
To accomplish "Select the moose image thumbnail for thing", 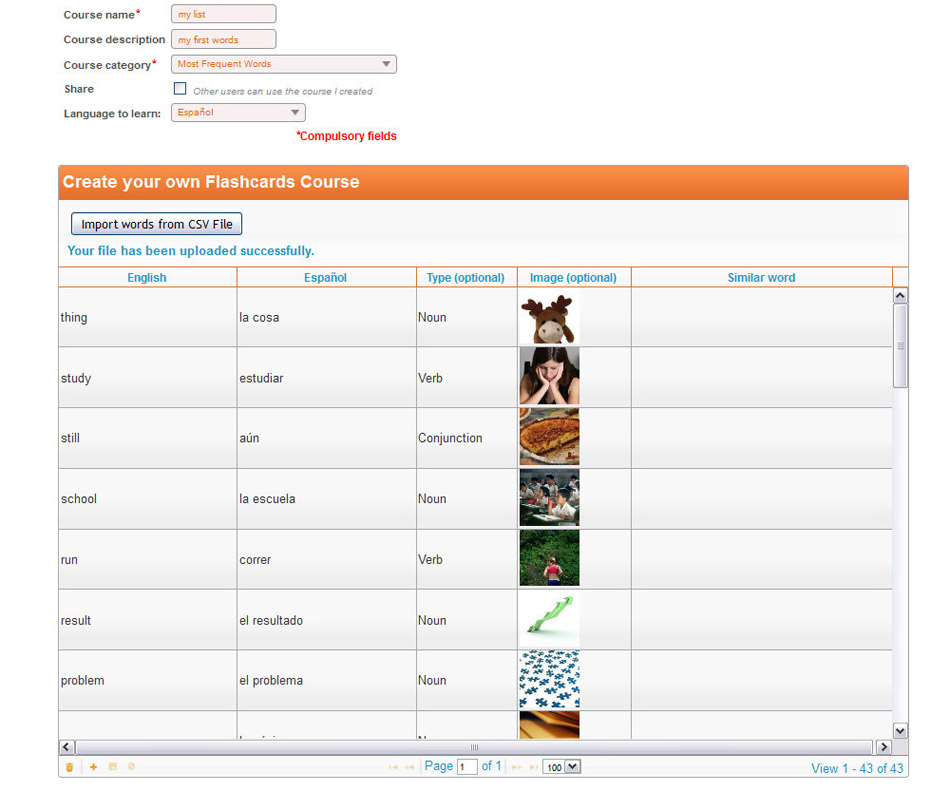I will pos(549,318).
